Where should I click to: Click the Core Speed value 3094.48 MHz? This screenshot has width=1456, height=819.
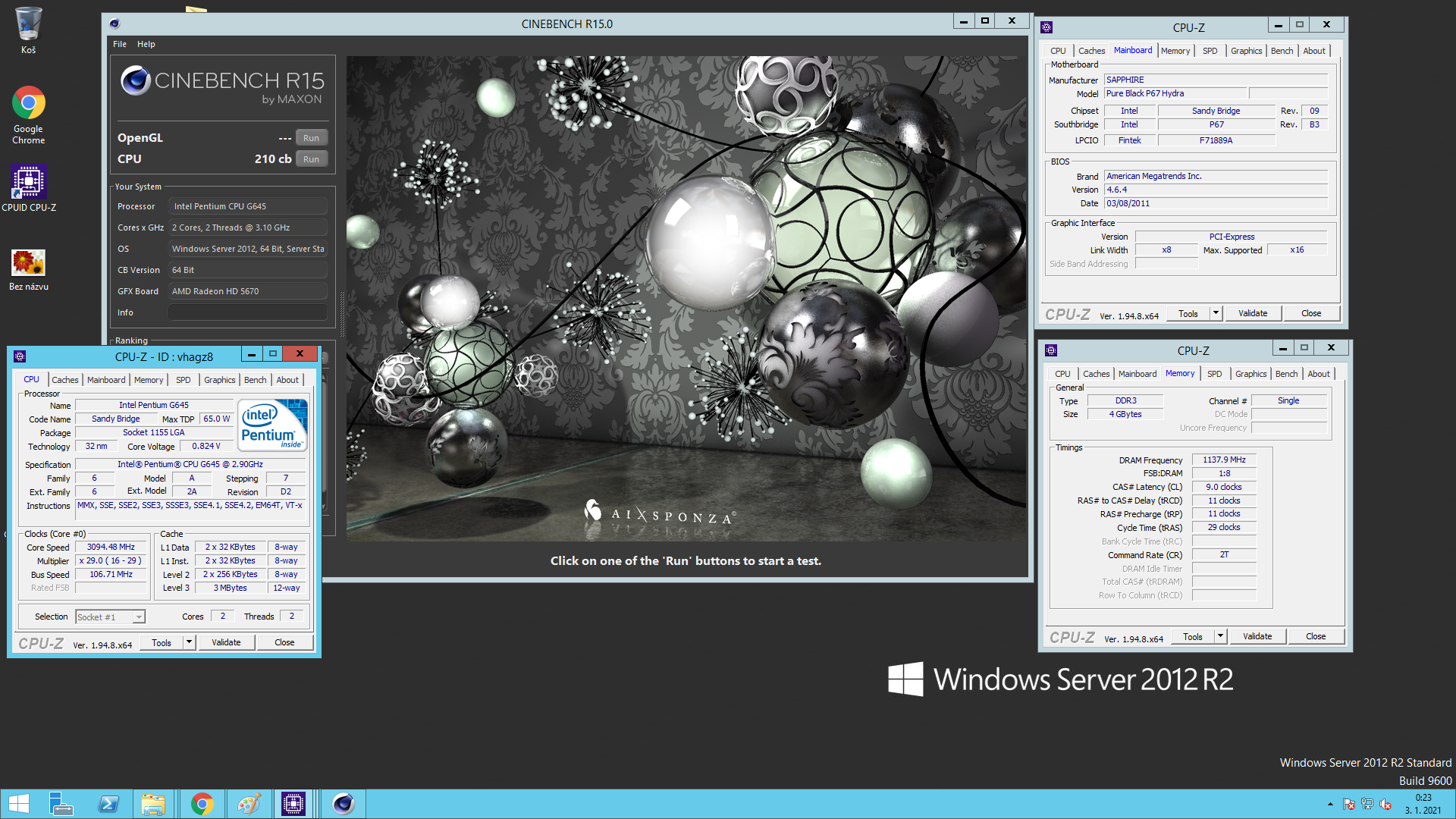click(x=111, y=547)
